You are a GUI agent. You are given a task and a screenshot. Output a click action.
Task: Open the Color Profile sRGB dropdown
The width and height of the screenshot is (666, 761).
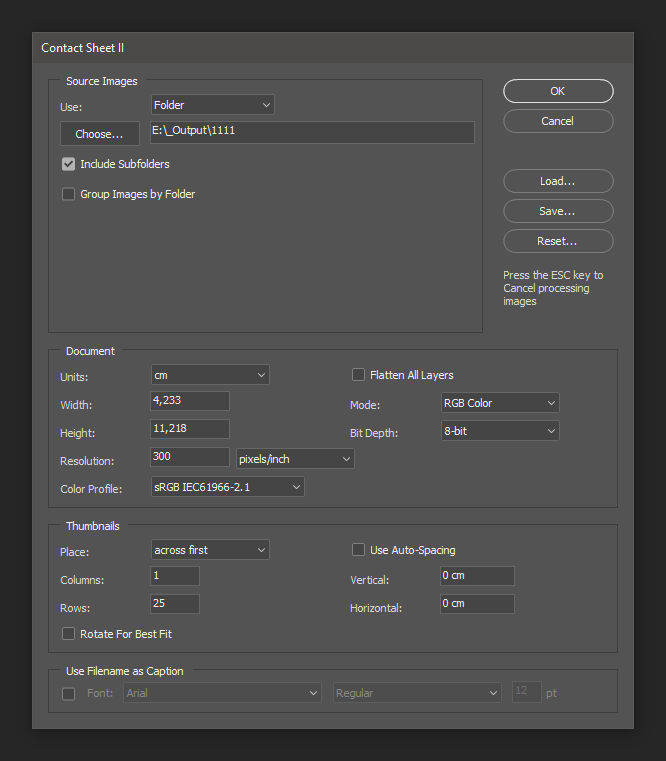tap(227, 487)
